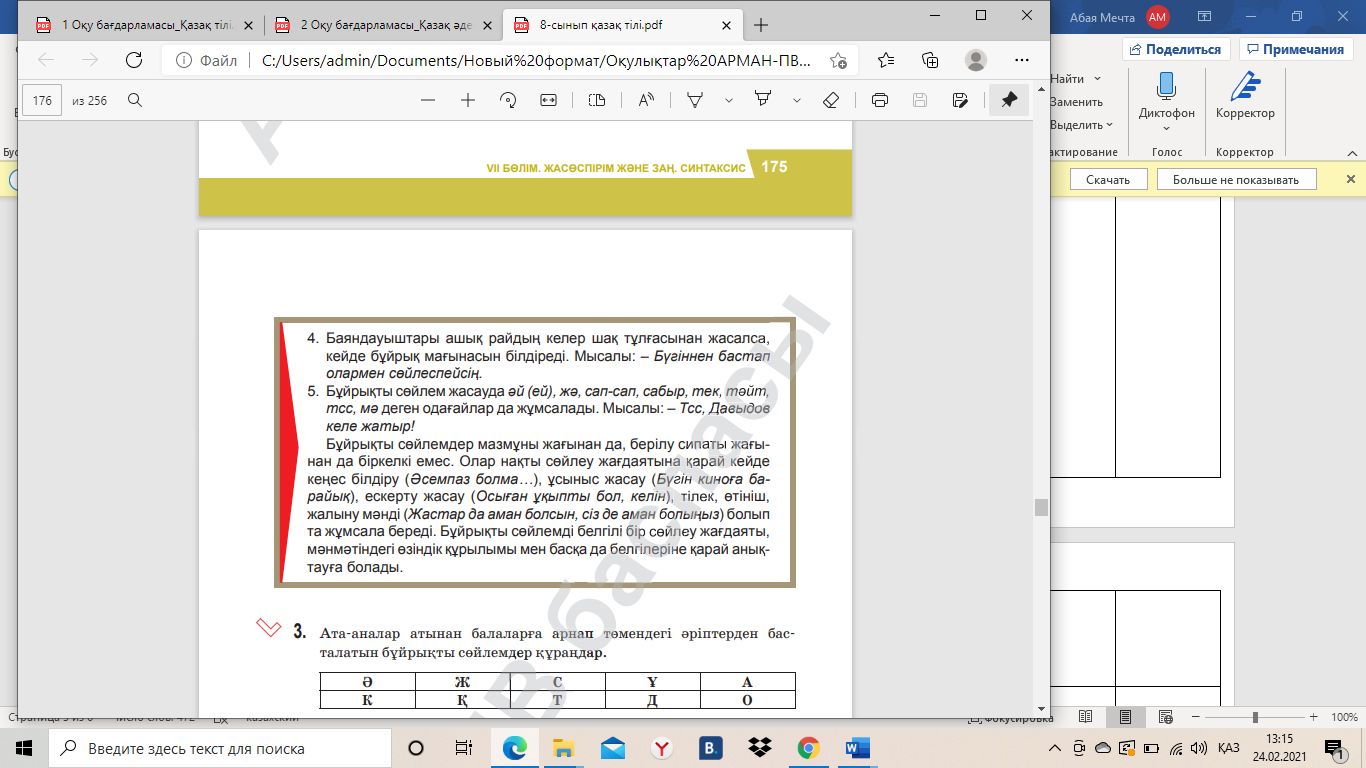Screen dimensions: 1366x768
Task: Select the Highlight marker tool
Action: pyautogui.click(x=763, y=100)
